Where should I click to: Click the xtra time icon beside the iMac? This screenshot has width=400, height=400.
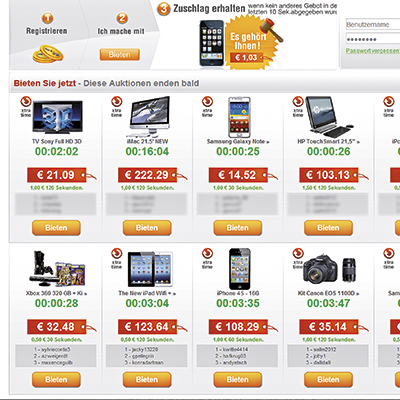click(116, 107)
